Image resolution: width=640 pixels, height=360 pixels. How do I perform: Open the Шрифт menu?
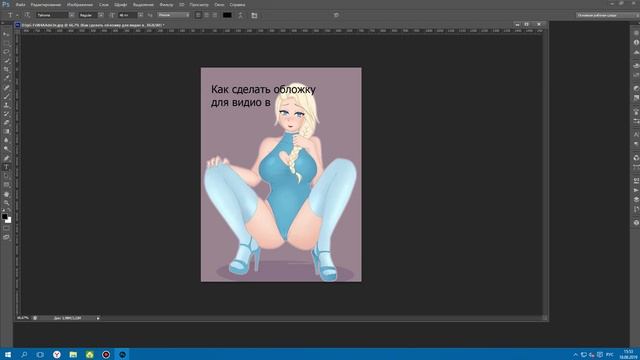click(x=120, y=4)
